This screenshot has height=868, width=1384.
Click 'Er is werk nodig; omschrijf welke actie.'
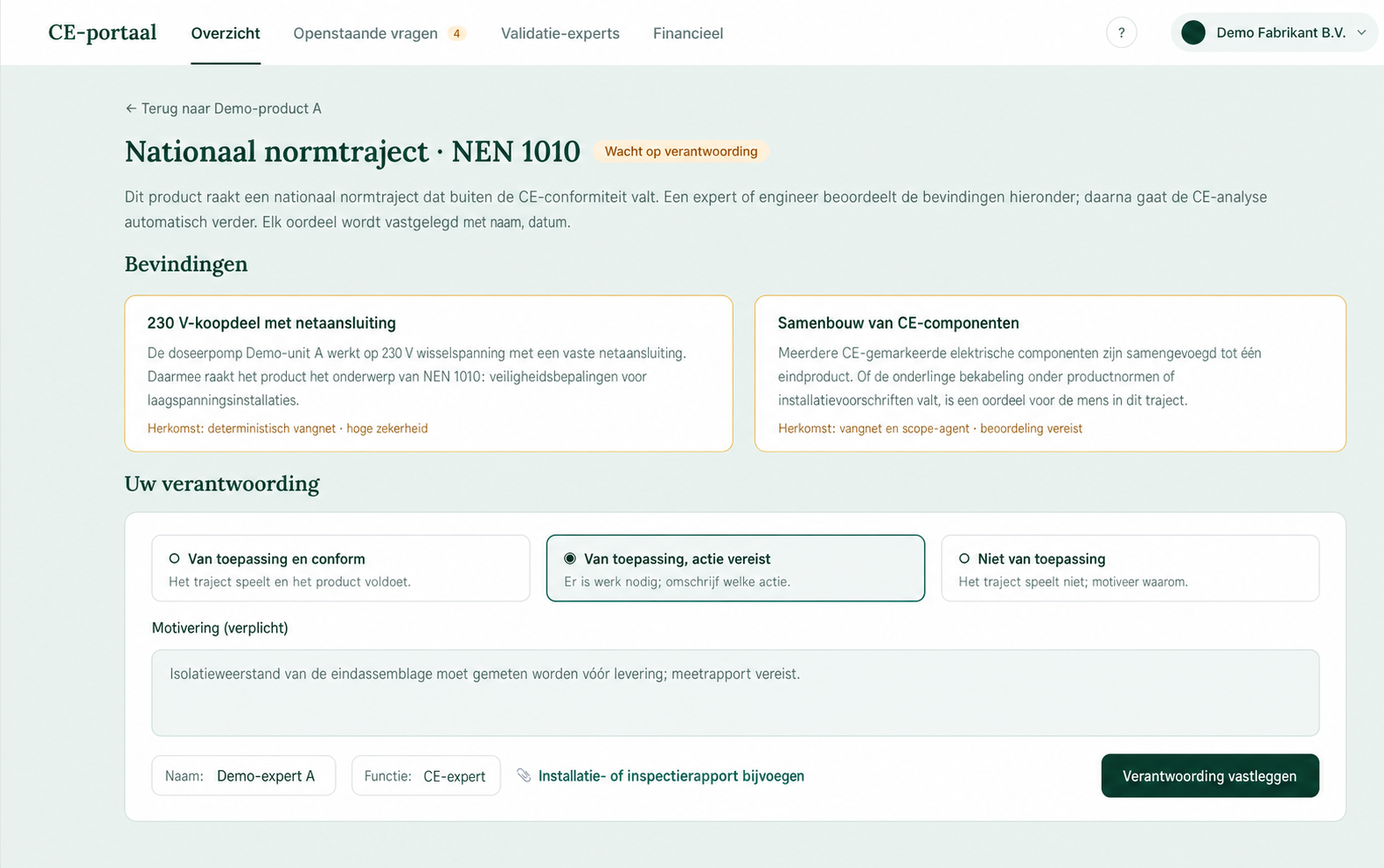677,581
